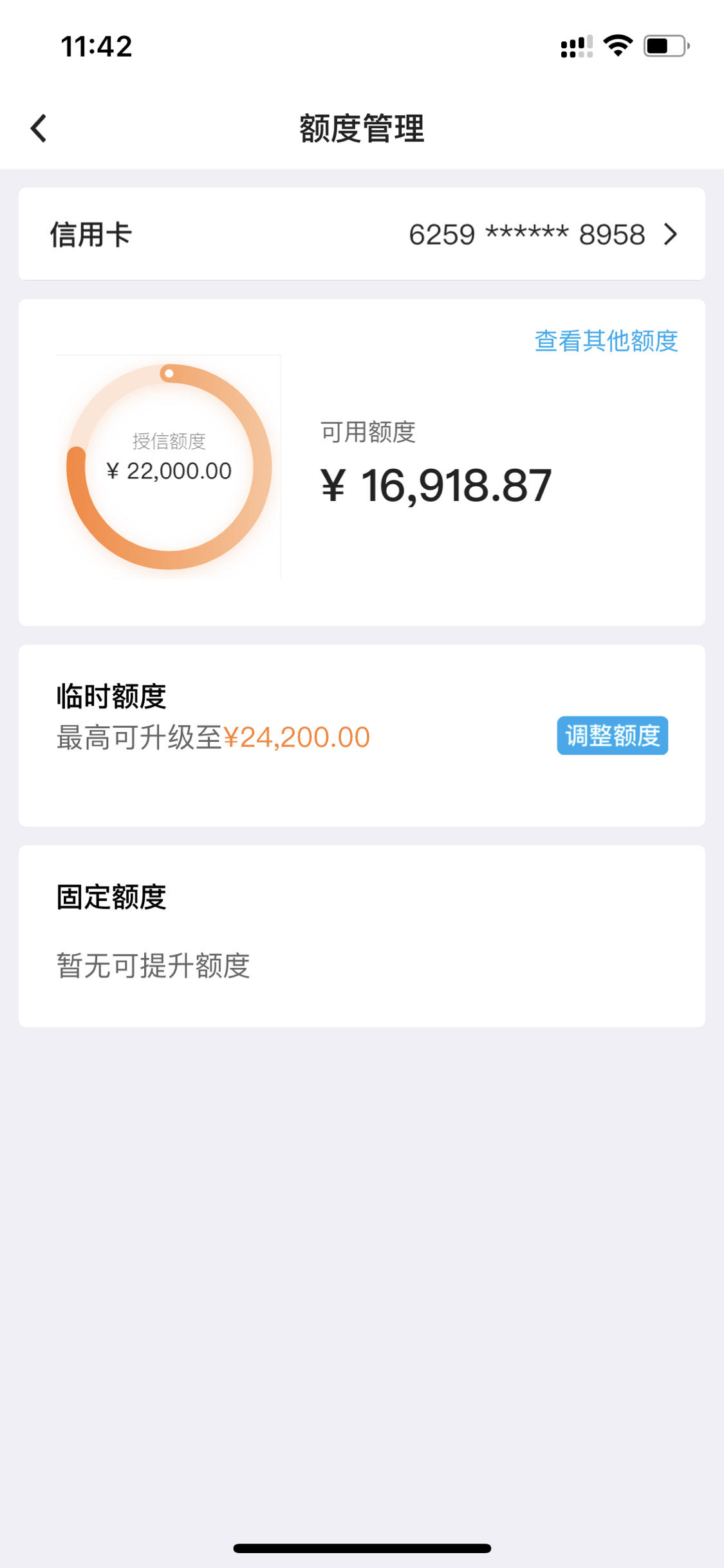
Task: Click the 固定额度 section heading
Action: point(111,897)
